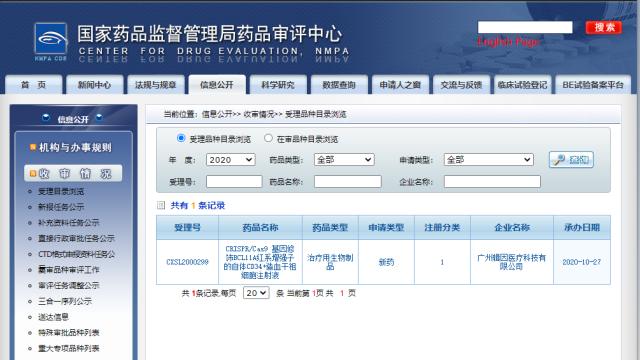Open the 药品类型 dropdown
This screenshot has height=360, width=640.
[344, 160]
